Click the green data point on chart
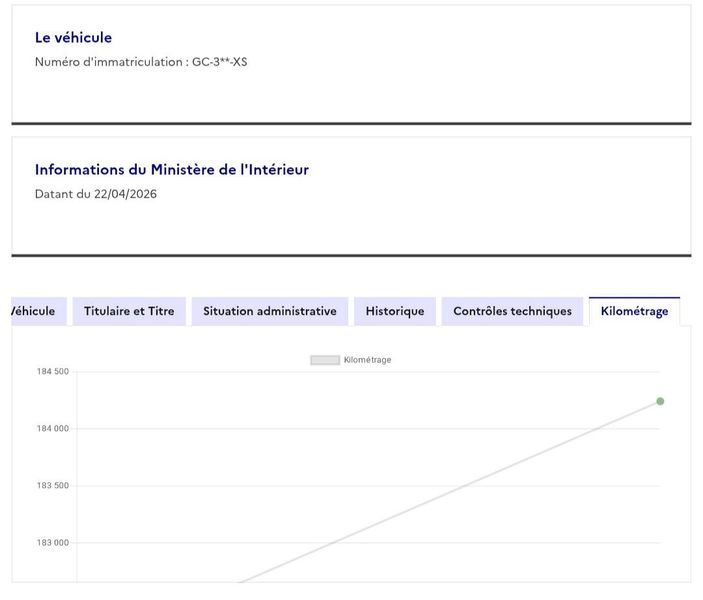Screen dimensions: 703x600 [x=660, y=401]
